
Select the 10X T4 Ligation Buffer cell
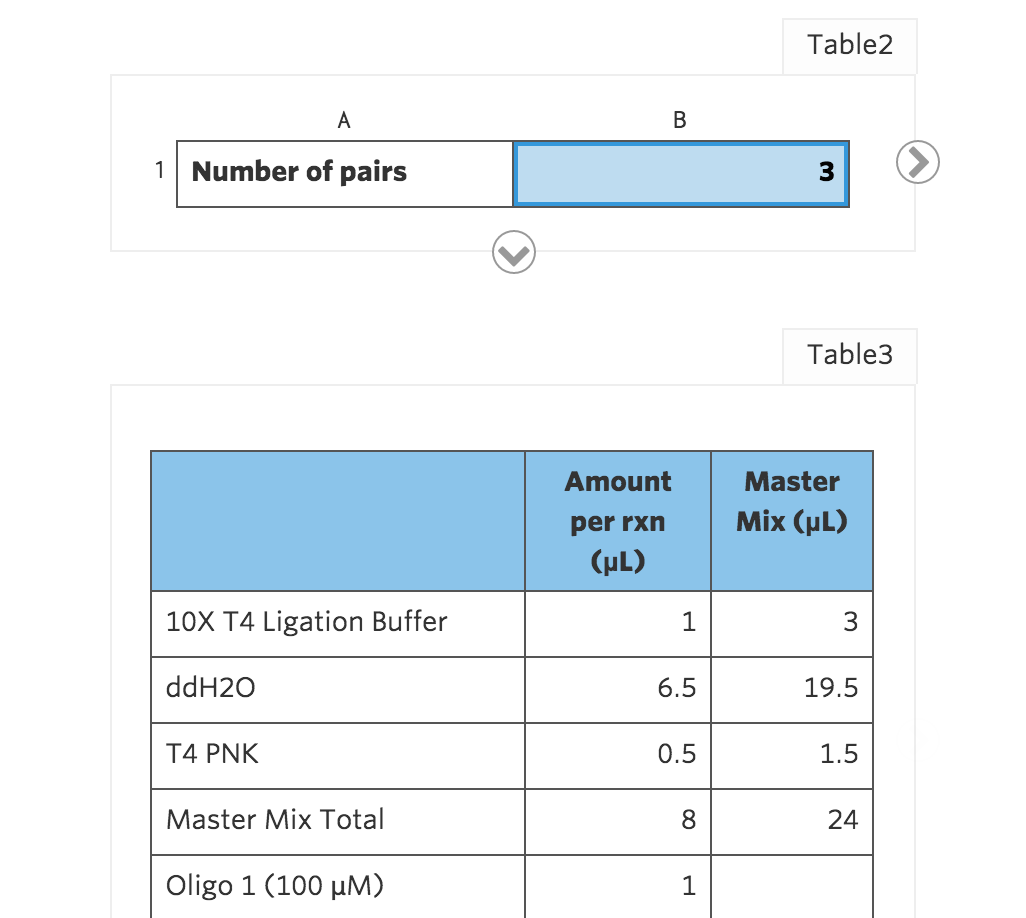tap(338, 624)
